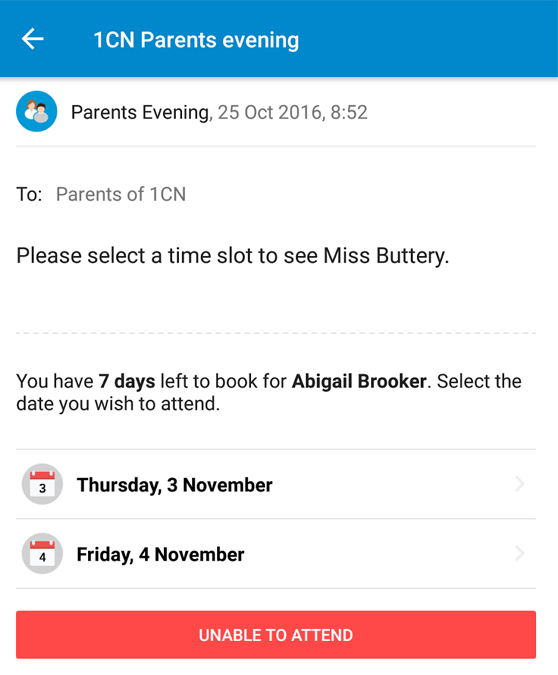Screen dimensions: 558x675
Task: Choose Thursday, 3 November date row
Action: (x=276, y=484)
